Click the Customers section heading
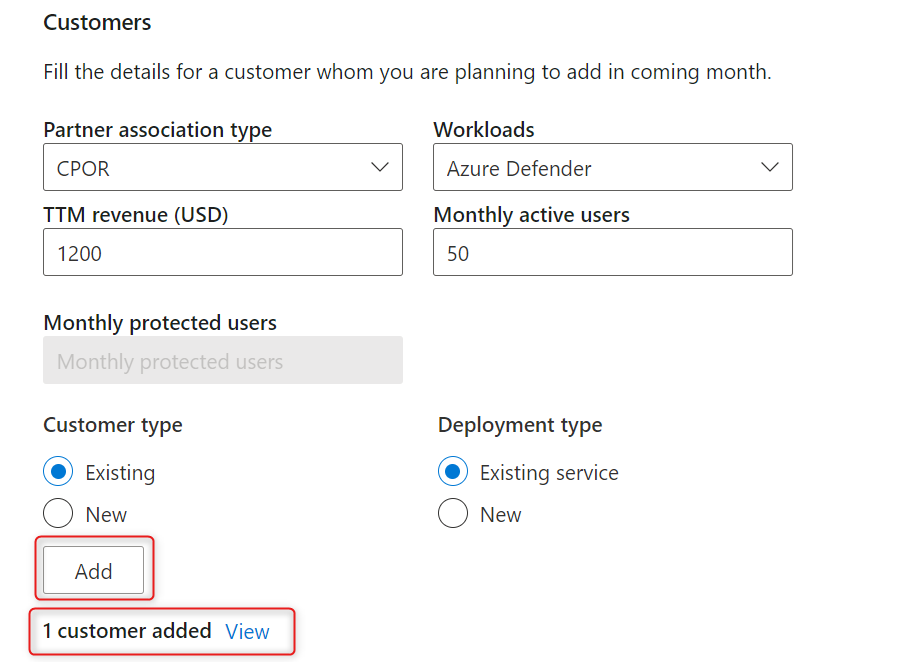The height and width of the screenshot is (662, 906). (97, 22)
